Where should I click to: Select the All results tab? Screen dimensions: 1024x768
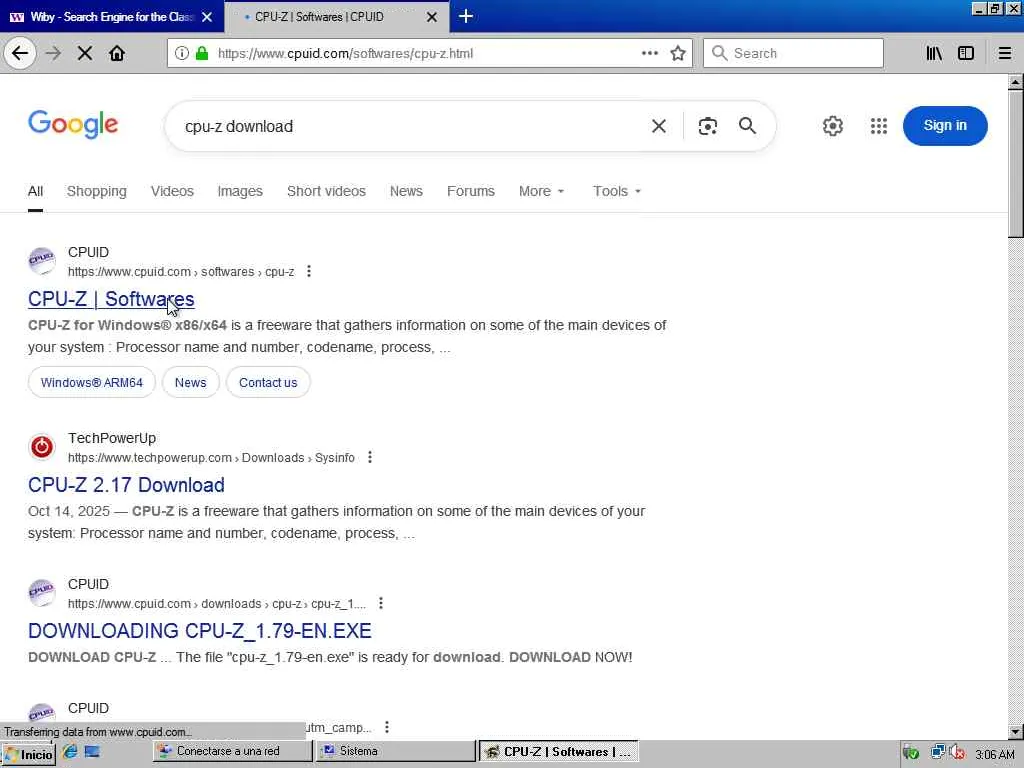(x=35, y=191)
